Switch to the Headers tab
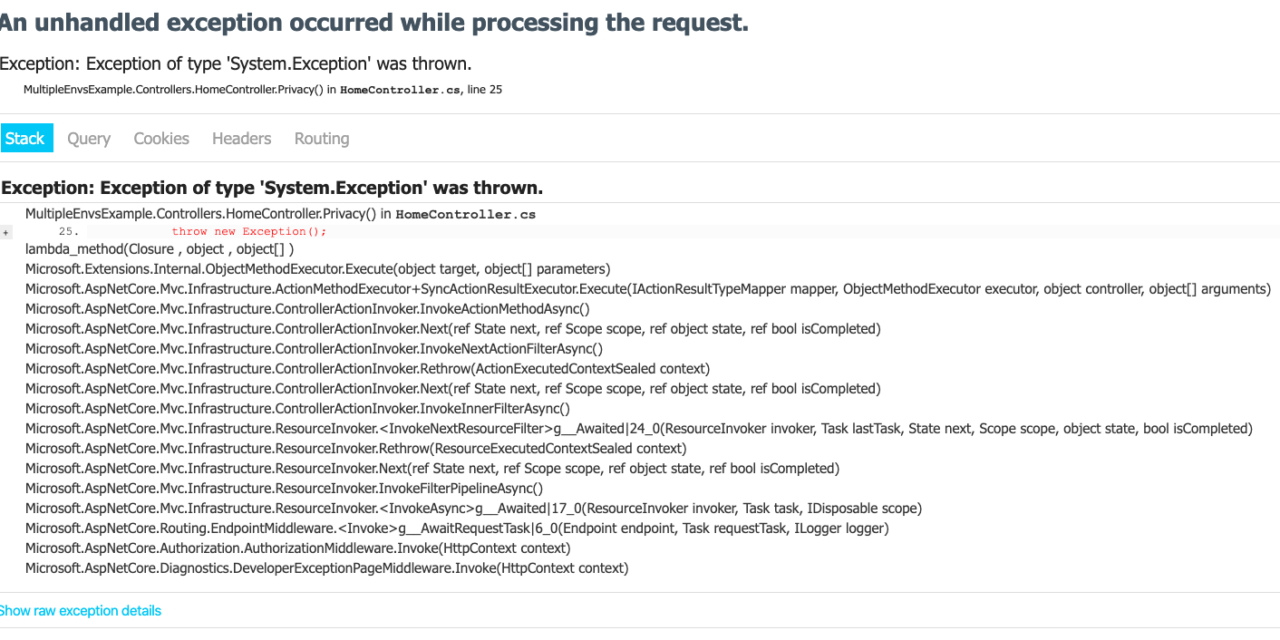The width and height of the screenshot is (1280, 640). 241,139
